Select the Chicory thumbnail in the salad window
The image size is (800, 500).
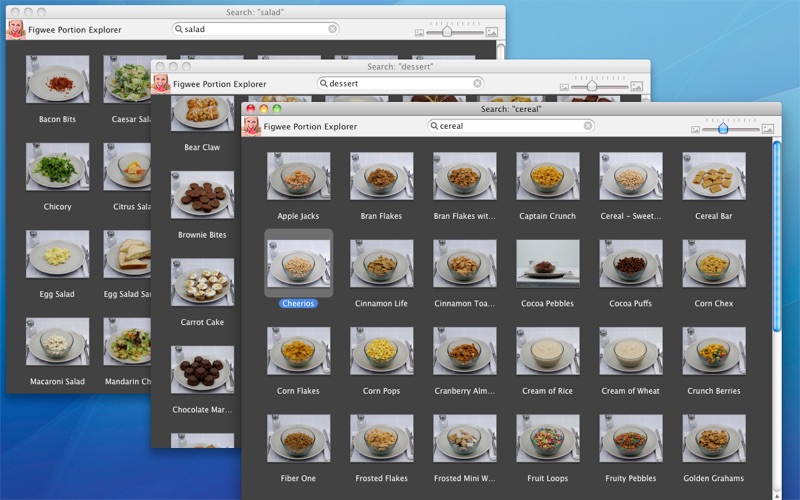click(58, 166)
